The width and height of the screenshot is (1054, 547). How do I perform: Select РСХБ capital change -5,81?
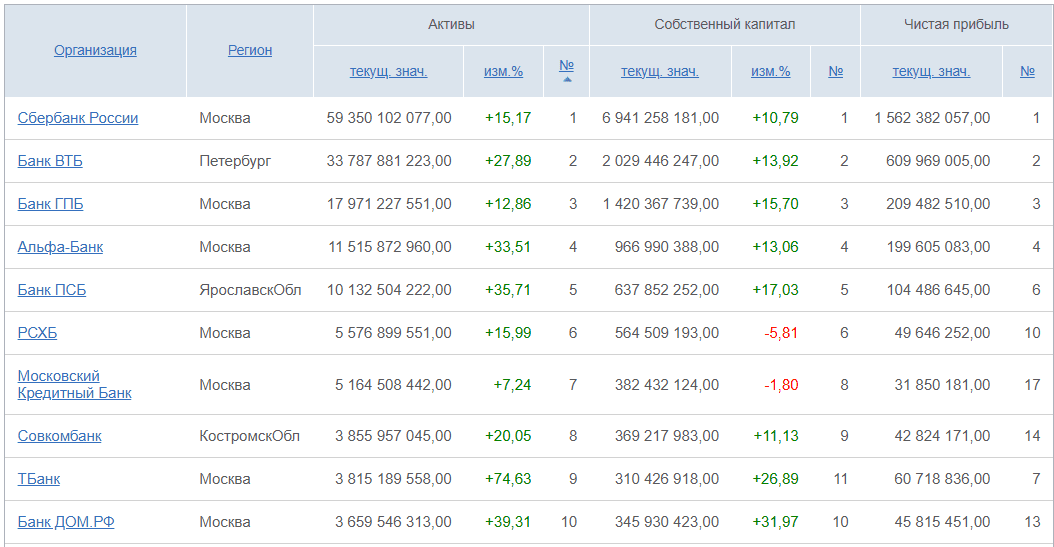pos(781,333)
